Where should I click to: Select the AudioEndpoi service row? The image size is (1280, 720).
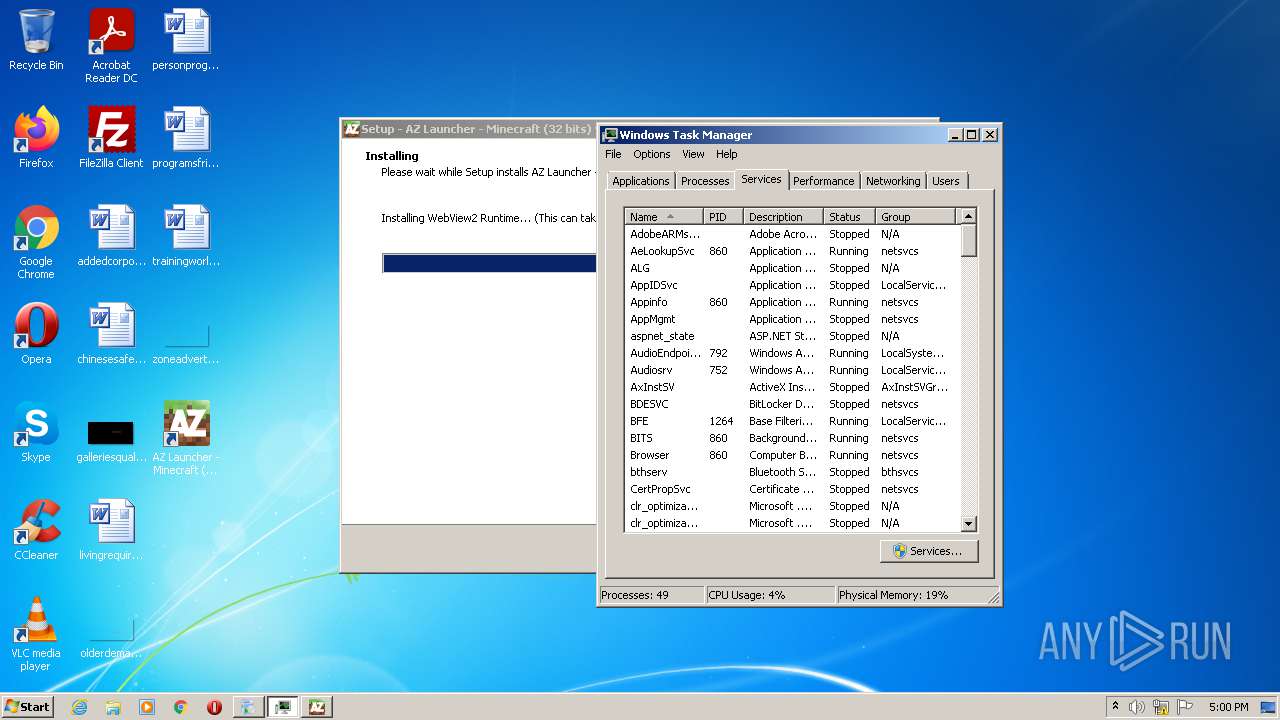792,353
